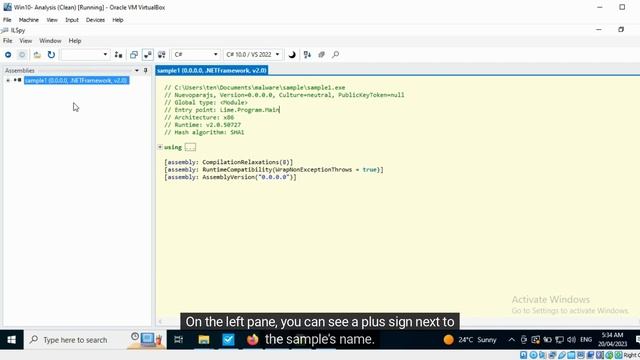Viewport: 640px width, 360px height.
Task: Click the Hash algorithm: SHA1 comment
Action: click(x=204, y=132)
